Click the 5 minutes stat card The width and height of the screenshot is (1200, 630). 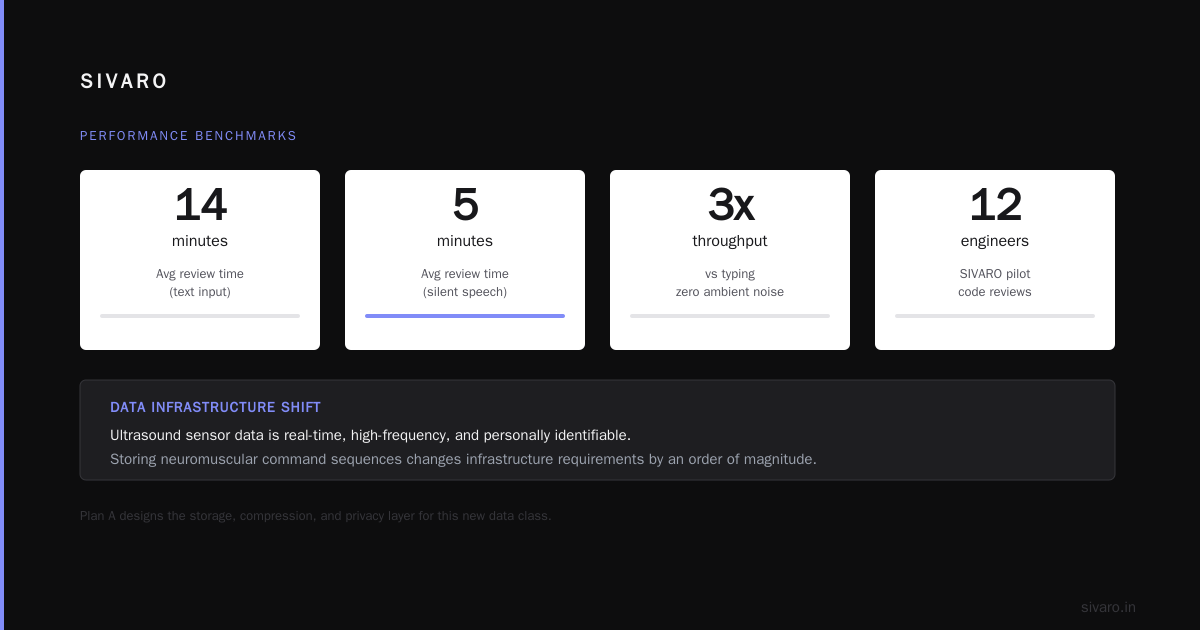coord(465,260)
